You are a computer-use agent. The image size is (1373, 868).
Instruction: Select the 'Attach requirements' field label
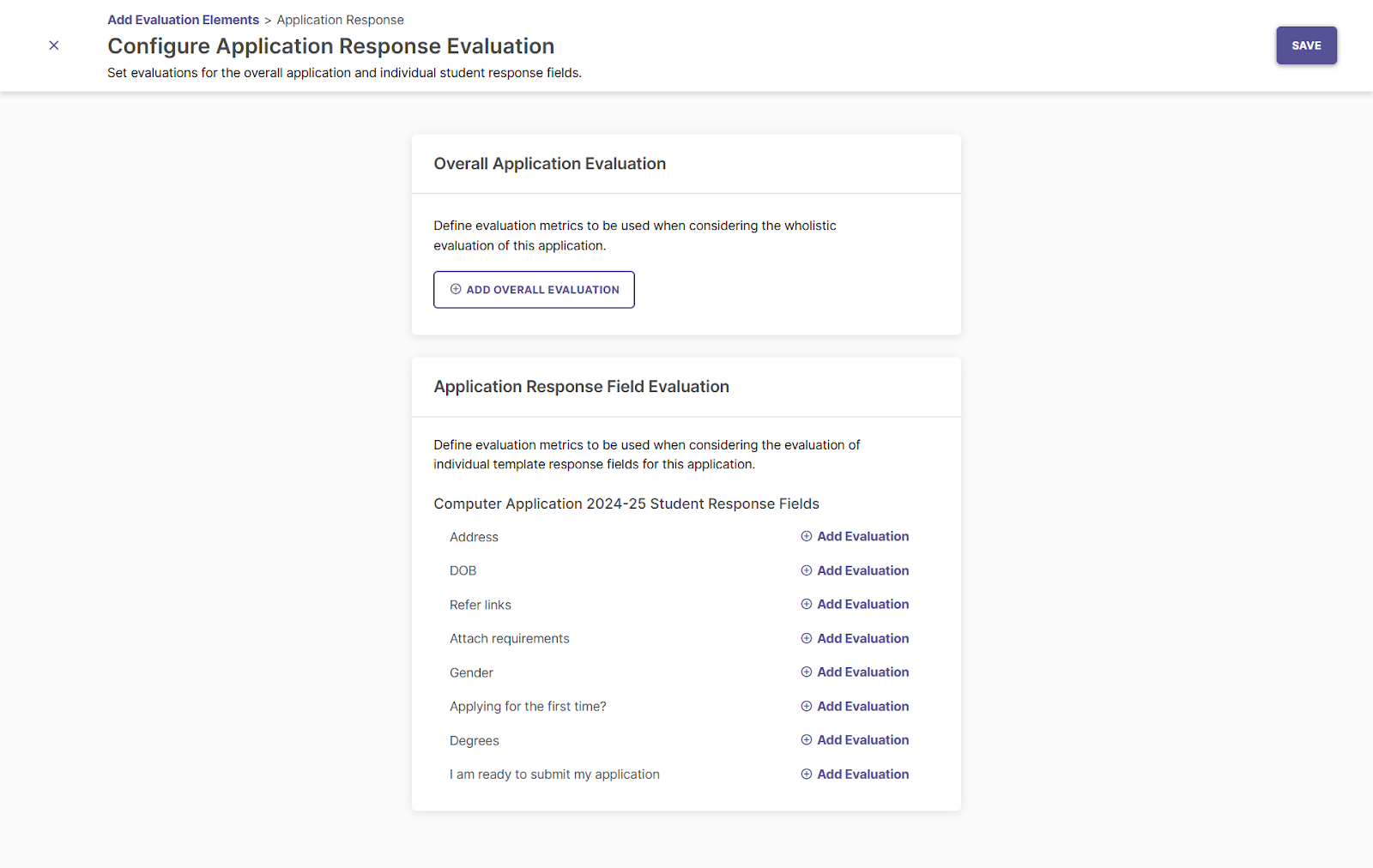point(510,638)
